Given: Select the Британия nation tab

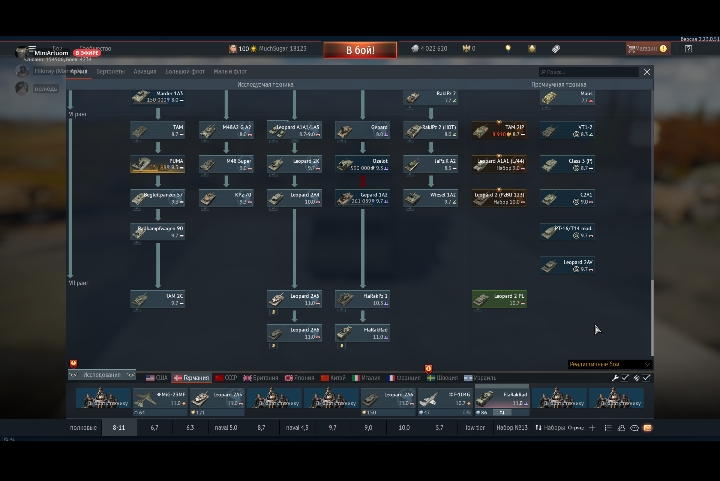Looking at the screenshot, I should coord(260,378).
